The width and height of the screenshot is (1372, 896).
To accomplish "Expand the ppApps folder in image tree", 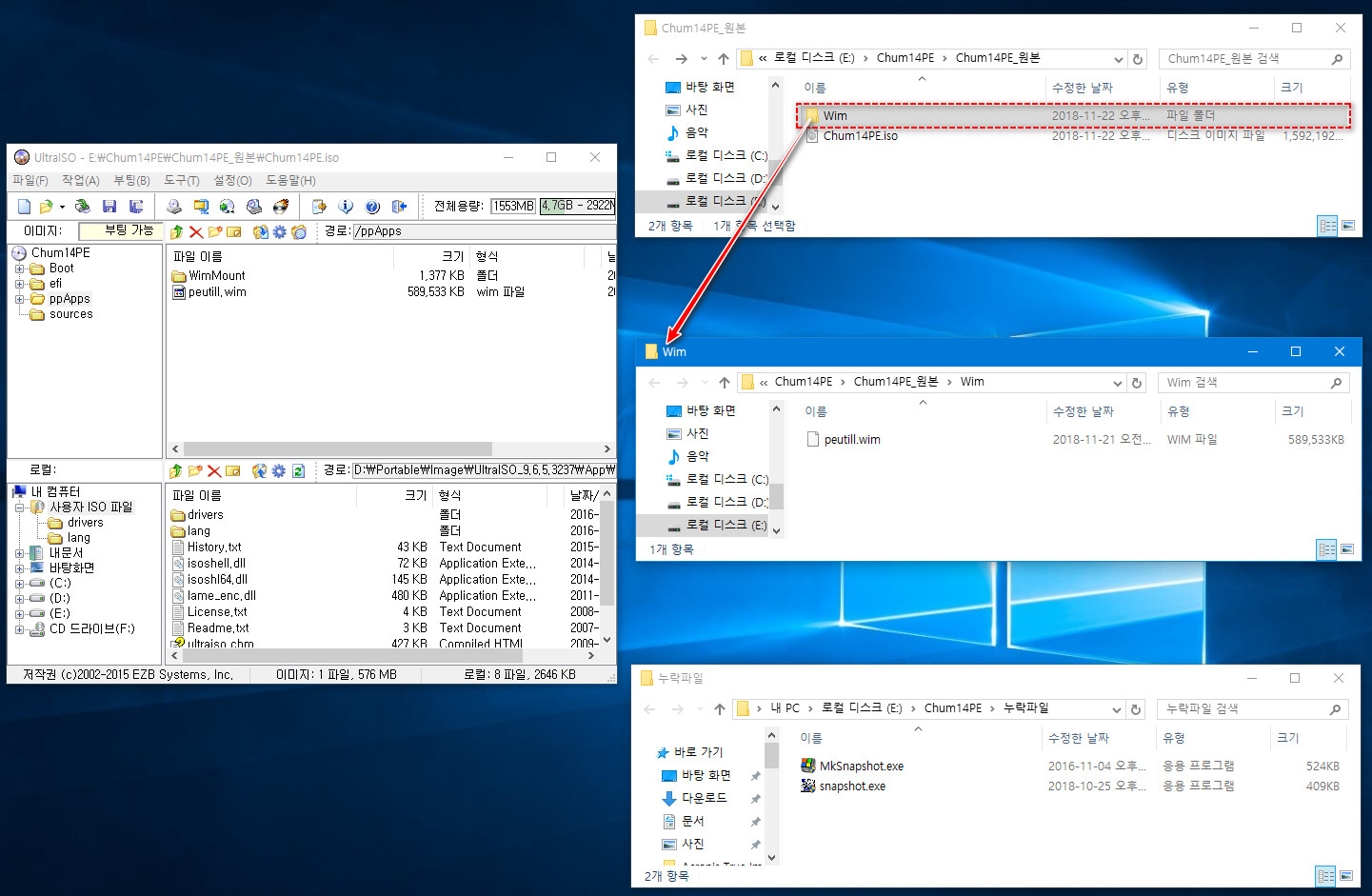I will [19, 299].
